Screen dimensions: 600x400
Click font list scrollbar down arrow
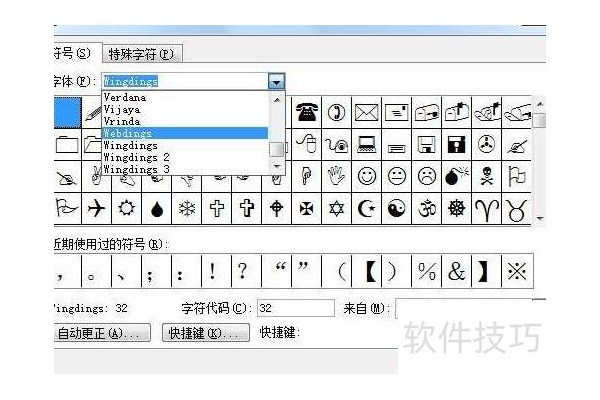[277, 166]
